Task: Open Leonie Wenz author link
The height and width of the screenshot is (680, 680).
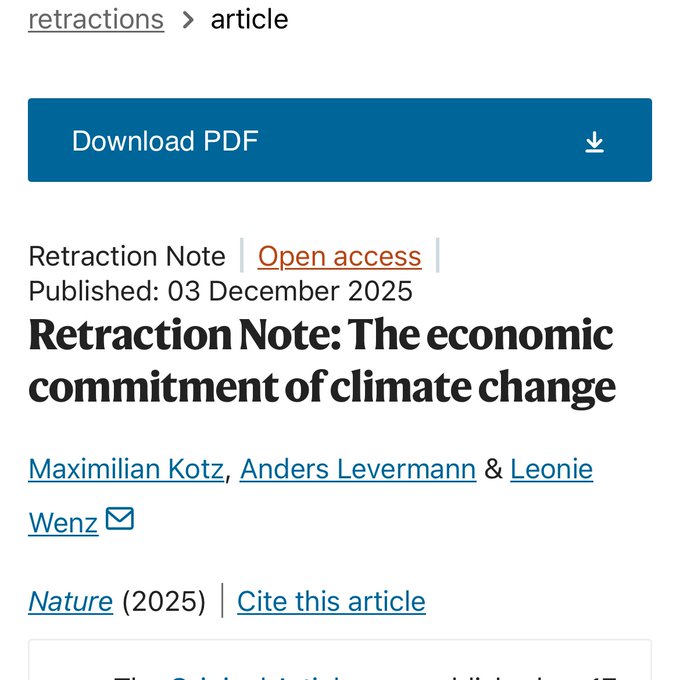Action: pos(551,468)
